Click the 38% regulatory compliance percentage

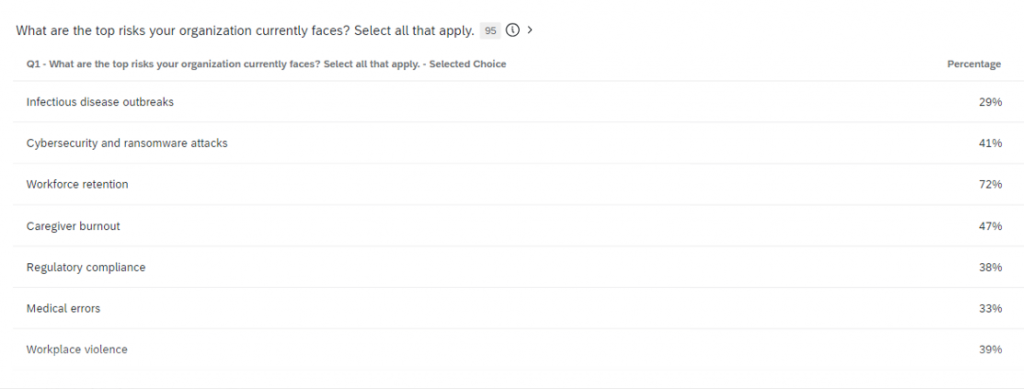990,267
